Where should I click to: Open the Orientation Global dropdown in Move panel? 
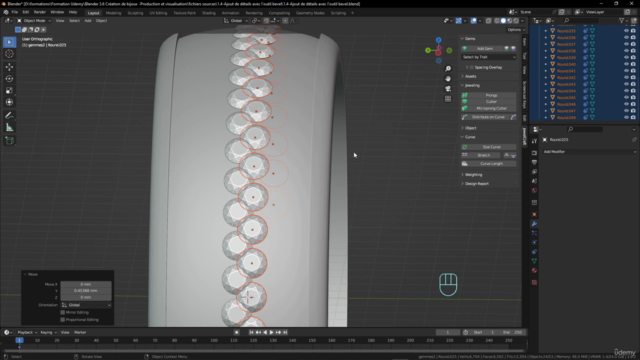pyautogui.click(x=86, y=305)
